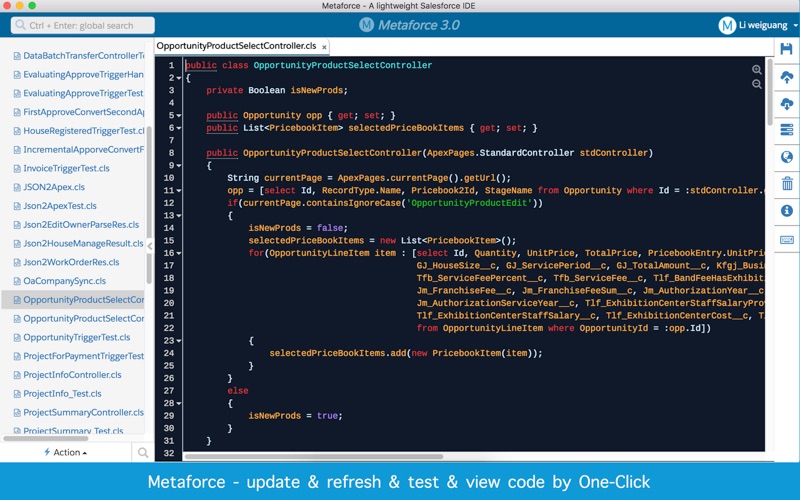Click file icon of JSON2Apex.cls
Viewport: 800px width, 500px height.
pos(17,187)
